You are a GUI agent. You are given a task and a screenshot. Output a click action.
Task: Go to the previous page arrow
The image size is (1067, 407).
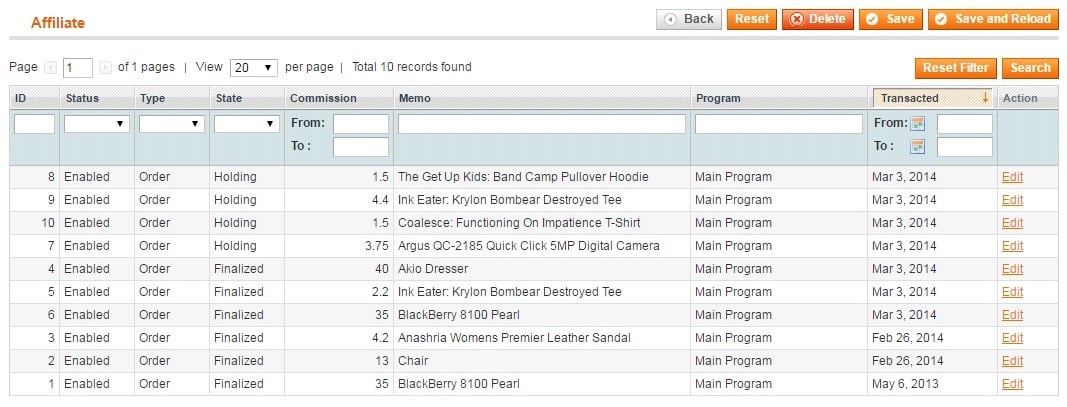tap(50, 67)
